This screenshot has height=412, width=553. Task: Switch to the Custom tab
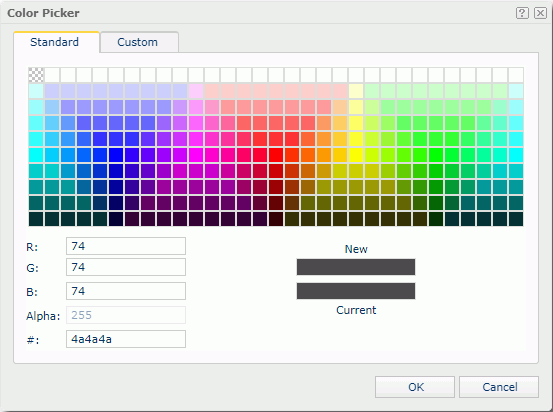[139, 42]
